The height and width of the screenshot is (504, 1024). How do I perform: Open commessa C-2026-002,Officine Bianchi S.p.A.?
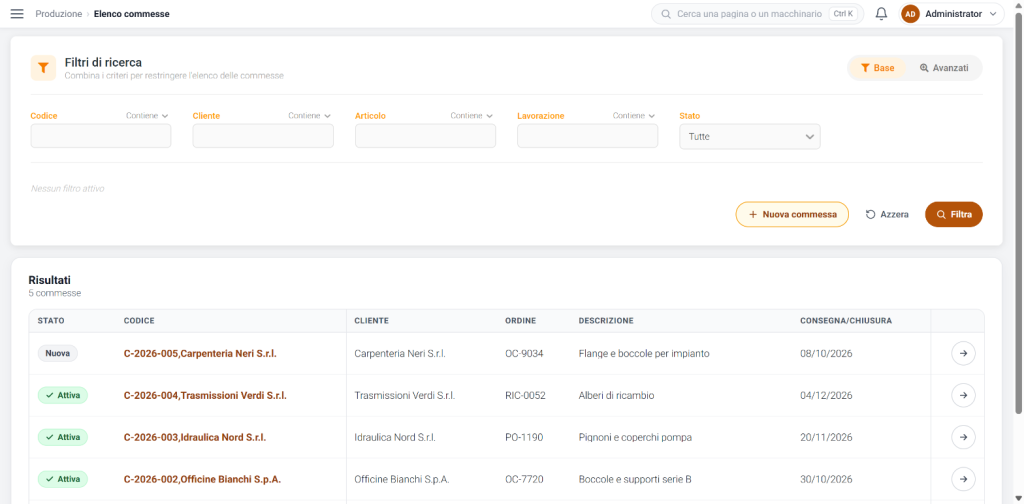pyautogui.click(x=202, y=479)
